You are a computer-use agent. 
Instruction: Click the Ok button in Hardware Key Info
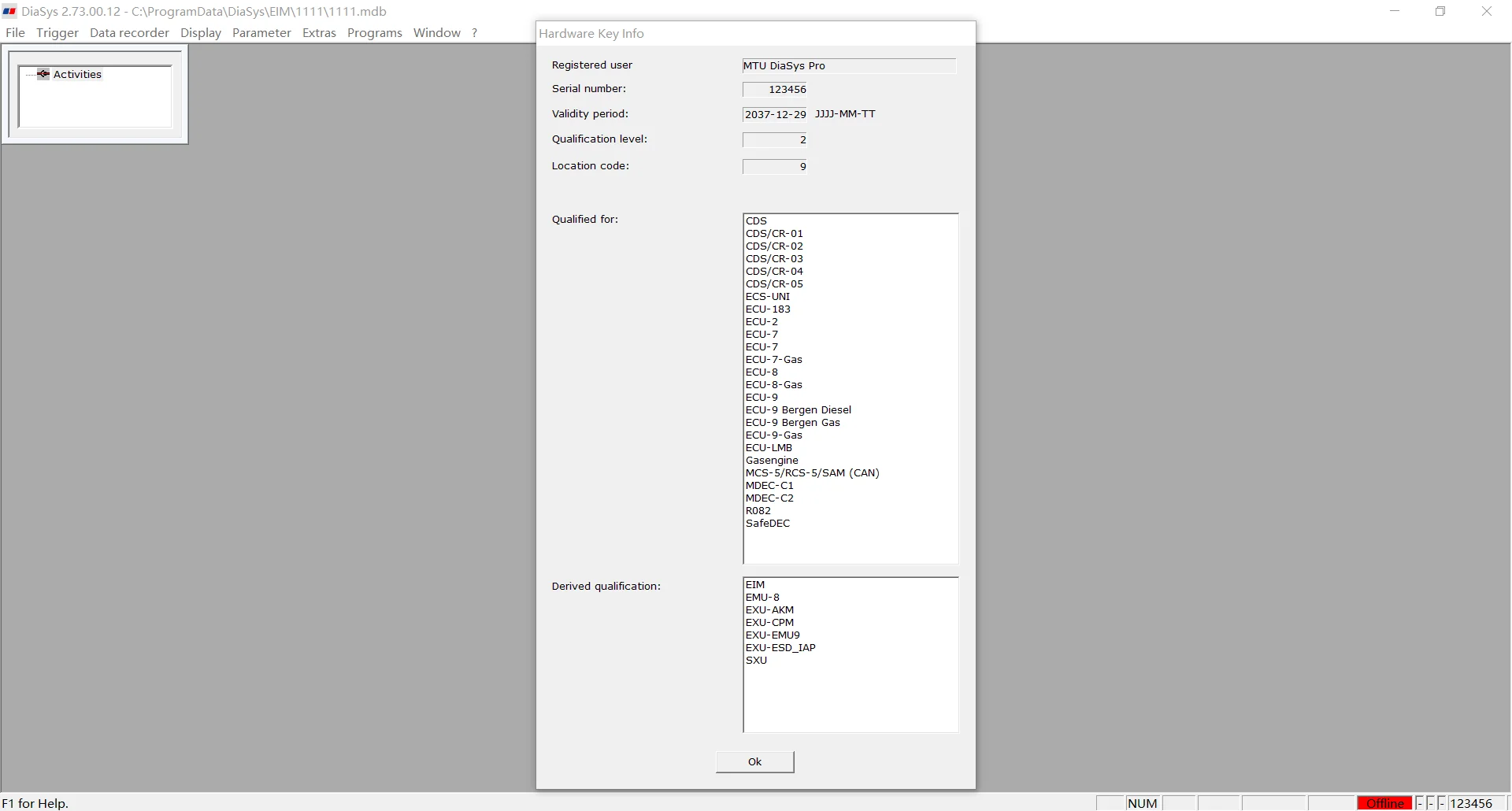[754, 761]
